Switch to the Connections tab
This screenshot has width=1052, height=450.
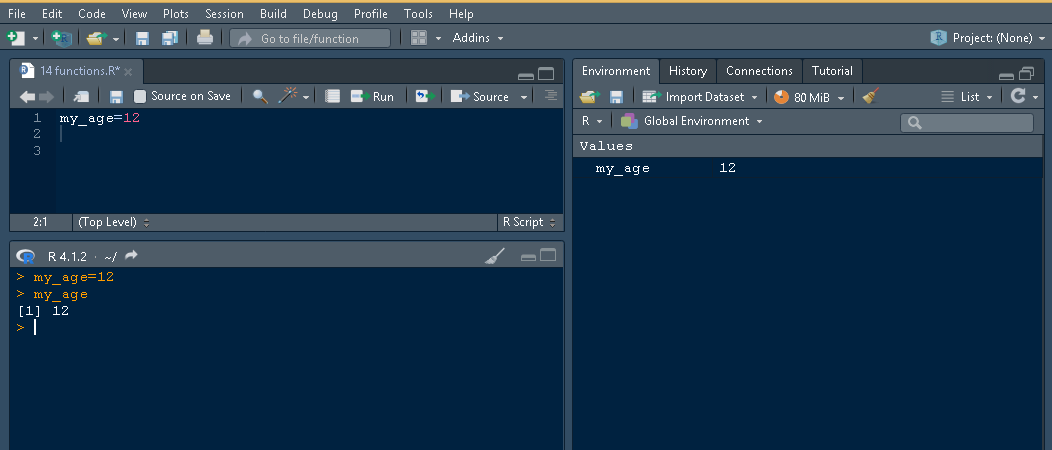[x=759, y=71]
